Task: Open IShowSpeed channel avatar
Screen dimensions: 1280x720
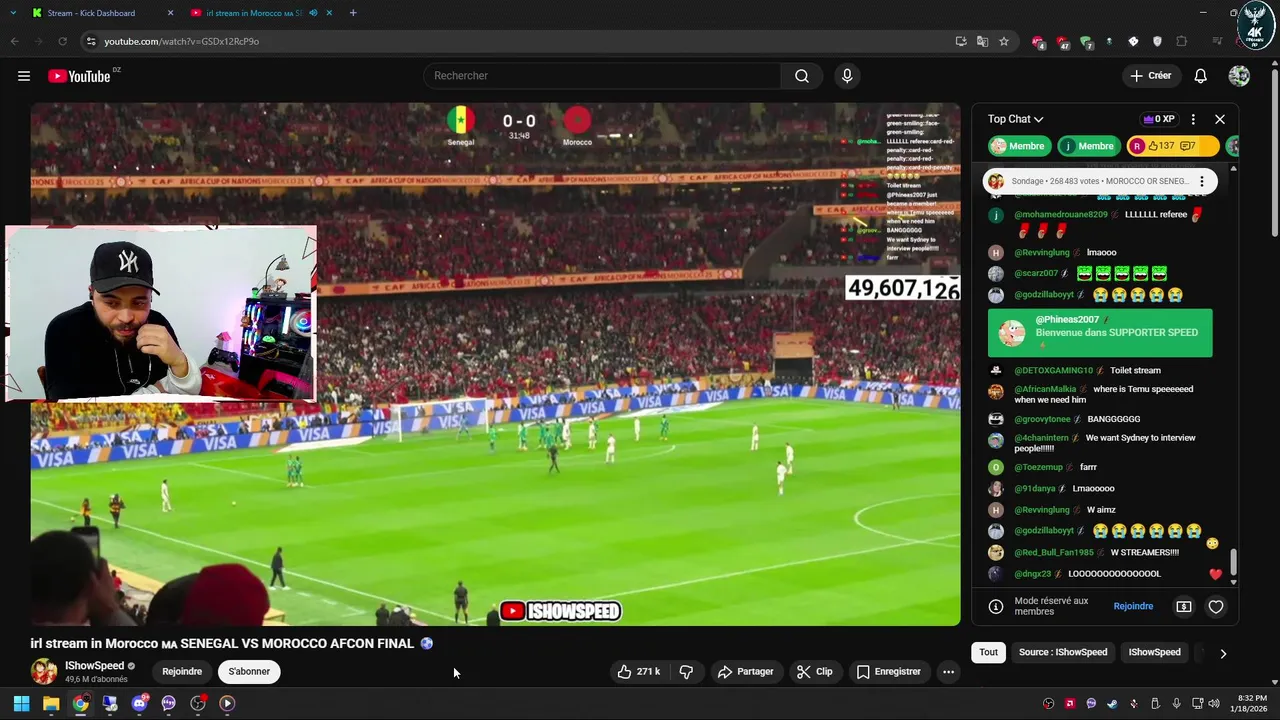Action: tap(44, 671)
